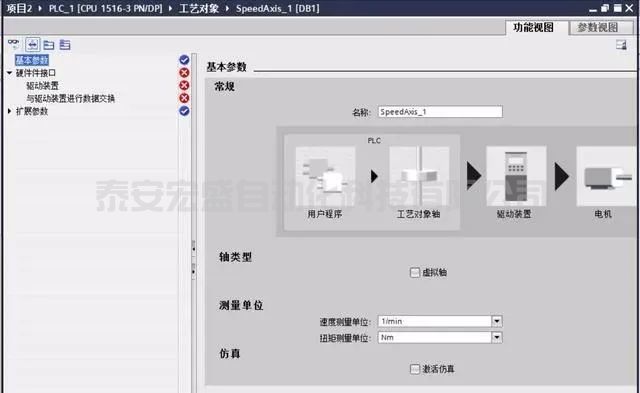Click the 工艺对象轴 diagram image
The width and height of the screenshot is (640, 393).
coord(419,176)
